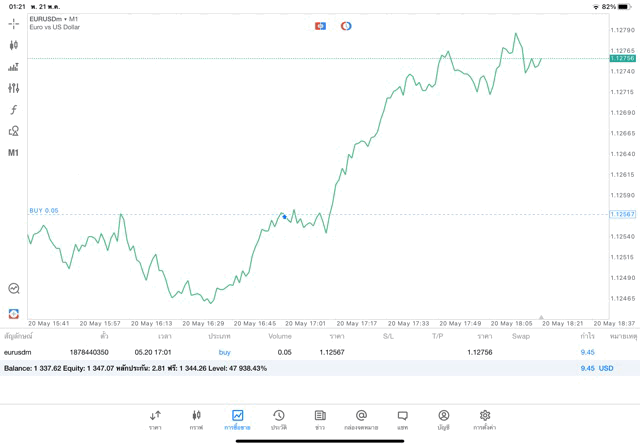Open the news (ข่าว) tab

320,419
